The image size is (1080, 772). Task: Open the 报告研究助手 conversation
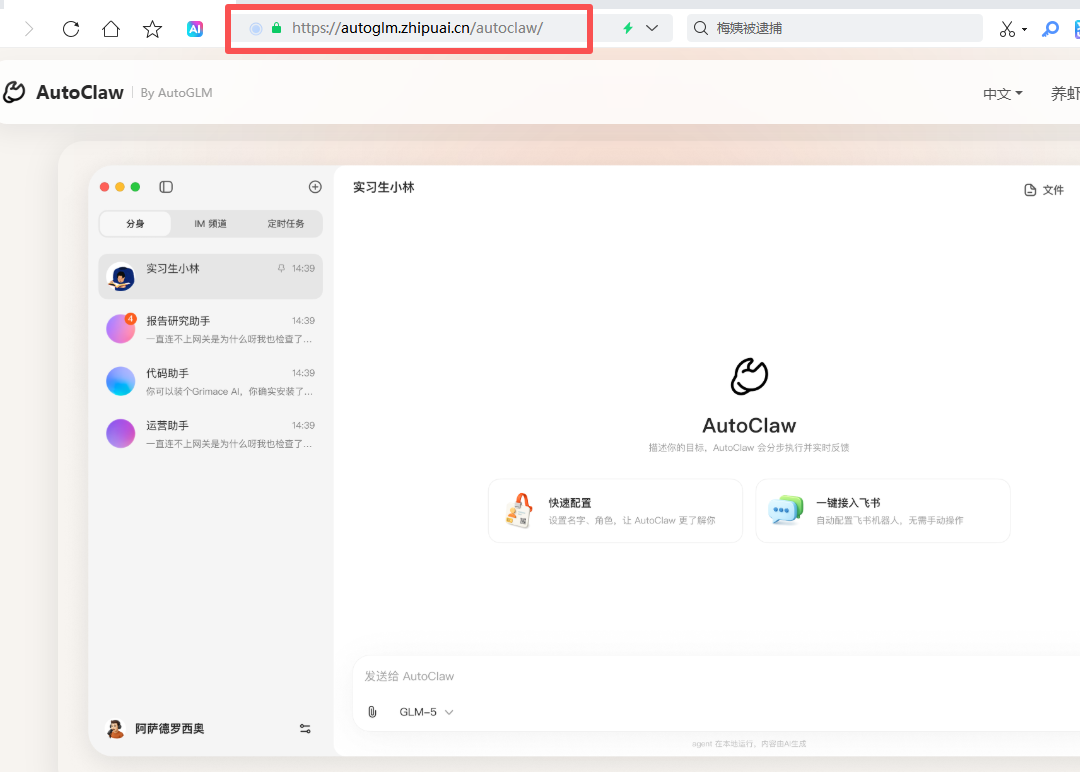click(211, 329)
